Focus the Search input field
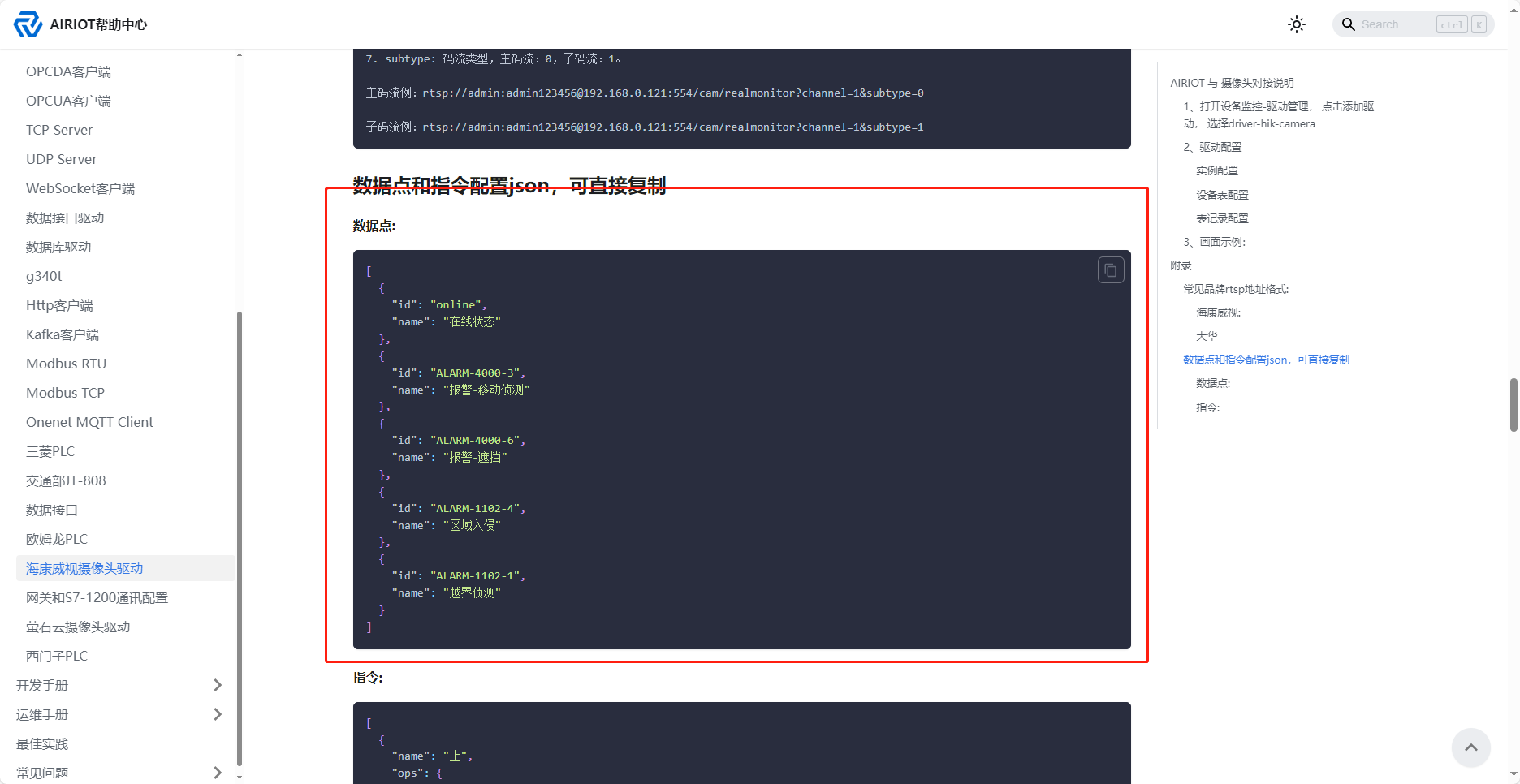The height and width of the screenshot is (784, 1520). [x=1413, y=24]
